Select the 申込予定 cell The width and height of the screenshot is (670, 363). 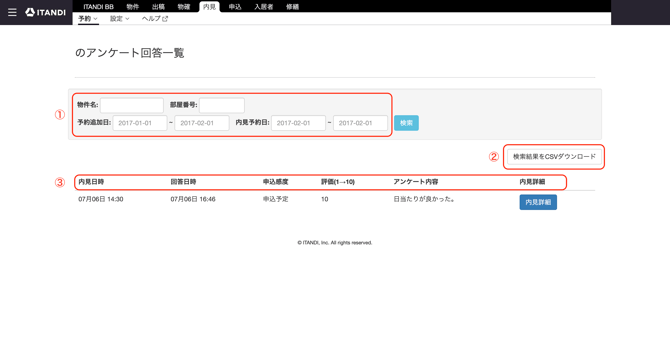coord(276,199)
